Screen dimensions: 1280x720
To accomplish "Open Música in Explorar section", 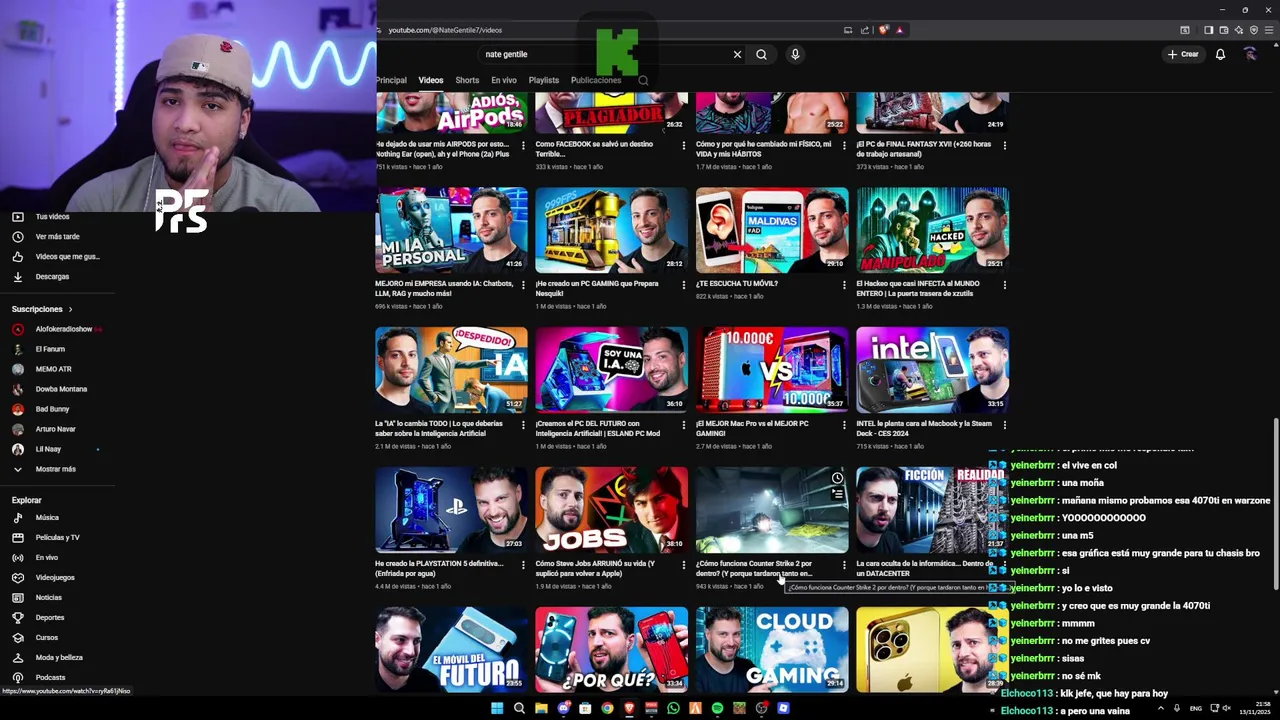I will [36, 518].
